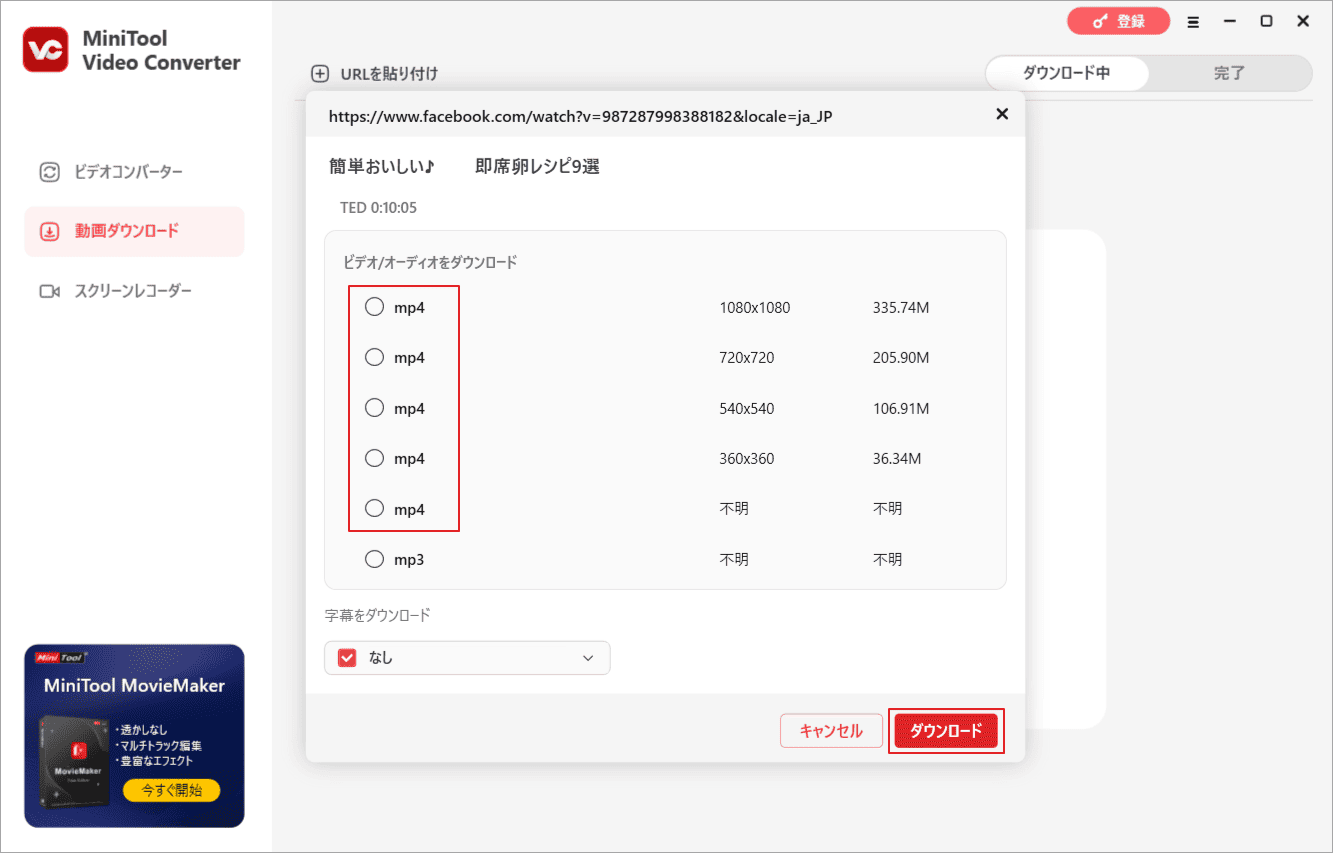Click the red ダウンロード button
The width and height of the screenshot is (1333, 853).
[x=946, y=731]
